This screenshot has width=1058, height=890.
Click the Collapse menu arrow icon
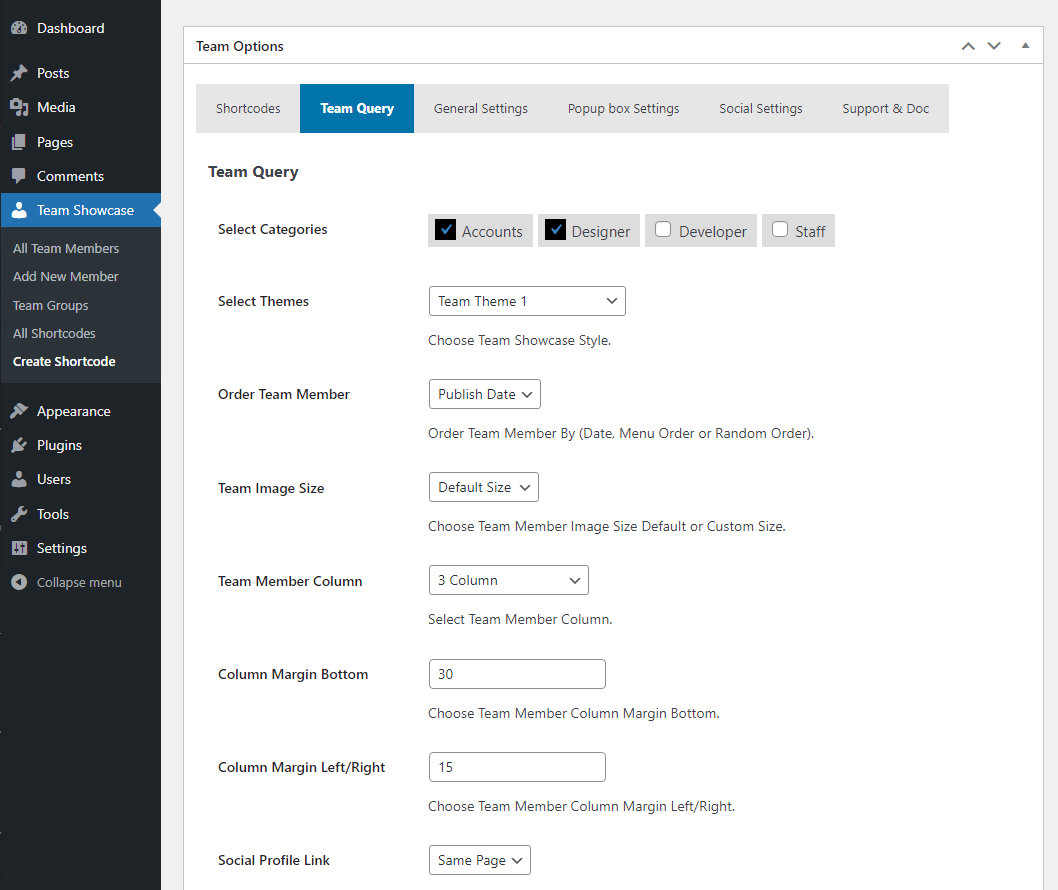(19, 582)
